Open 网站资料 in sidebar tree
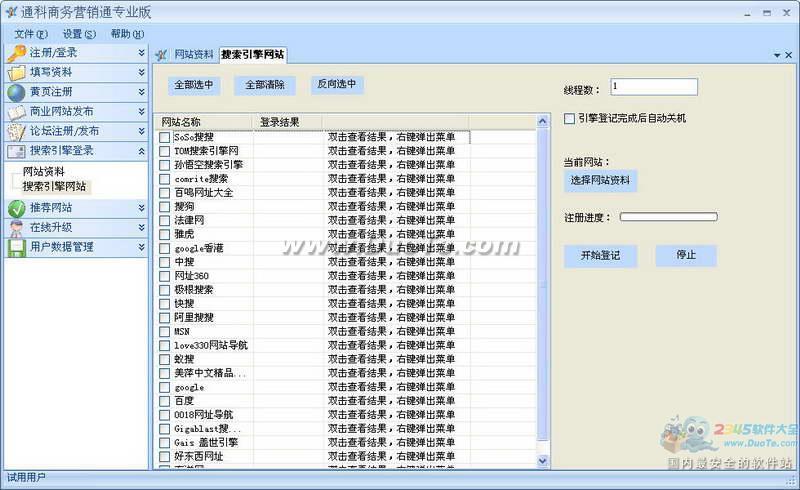 tap(43, 172)
